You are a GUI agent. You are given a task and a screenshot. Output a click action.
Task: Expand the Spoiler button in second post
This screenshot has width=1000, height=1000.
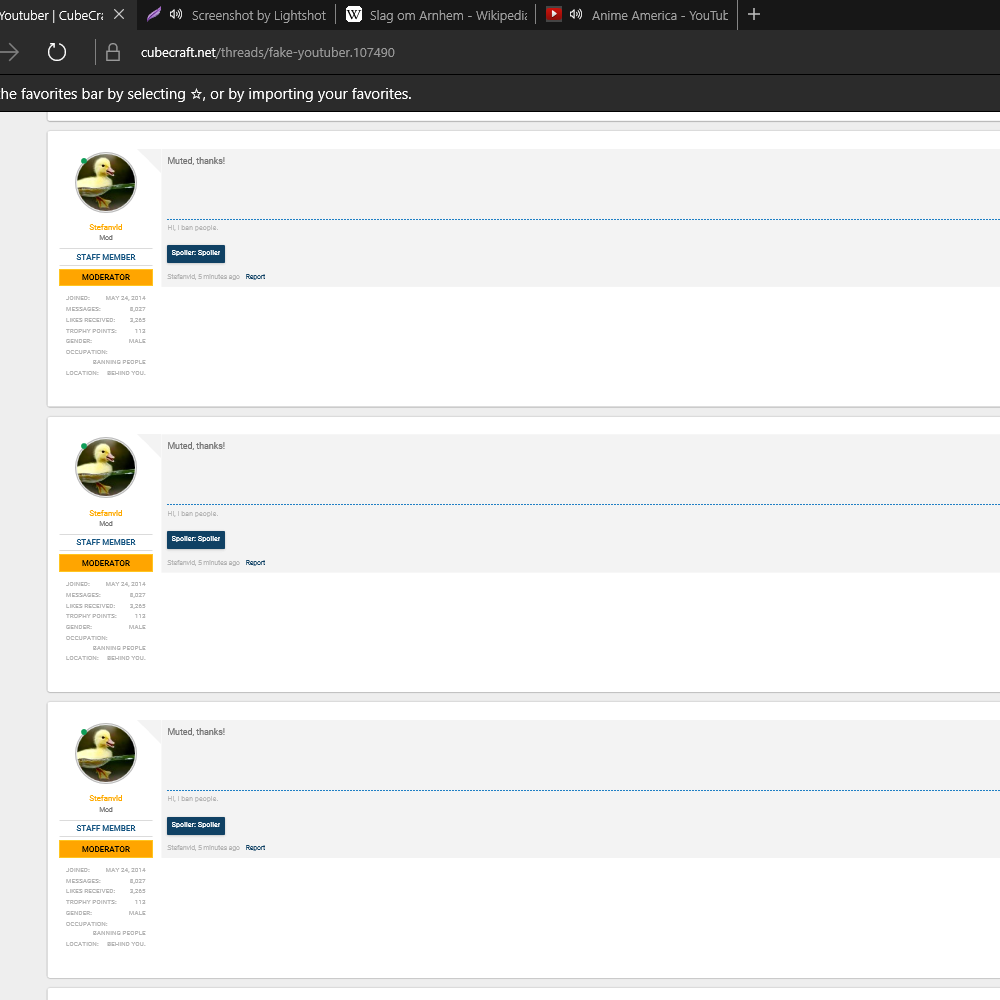196,540
